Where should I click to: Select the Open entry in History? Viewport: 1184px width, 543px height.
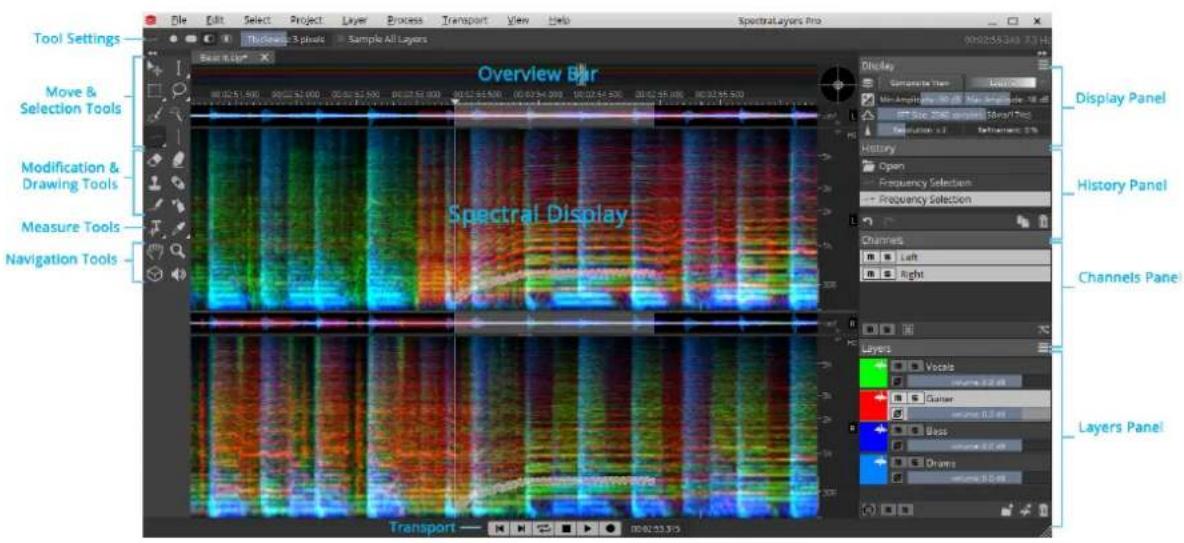(955, 165)
